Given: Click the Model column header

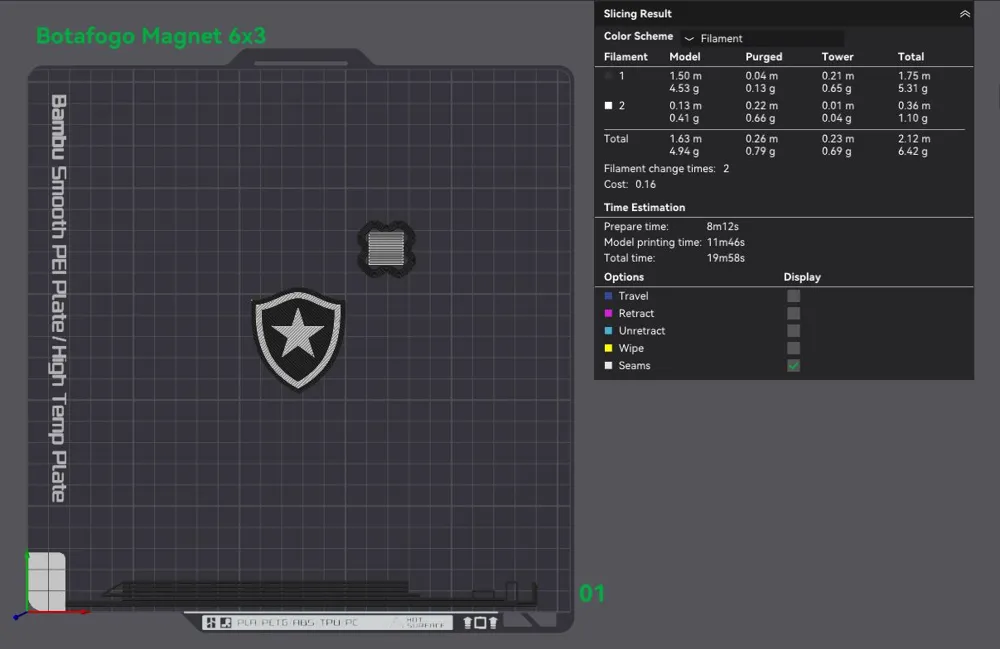Looking at the screenshot, I should point(685,57).
